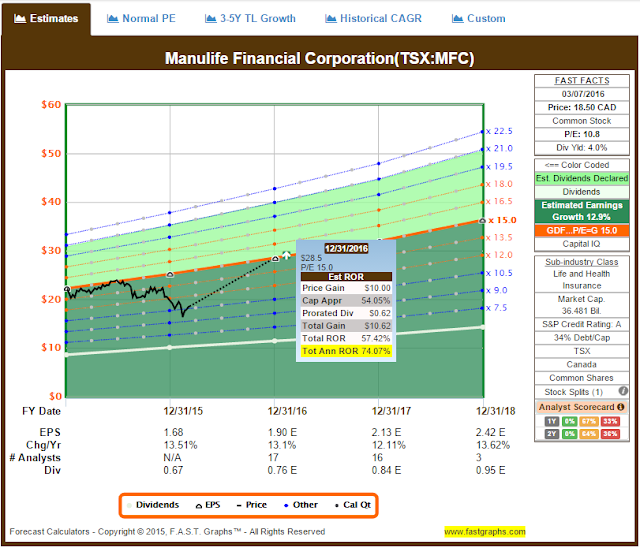
Task: Select the Historical CAGR tab
Action: point(373,19)
